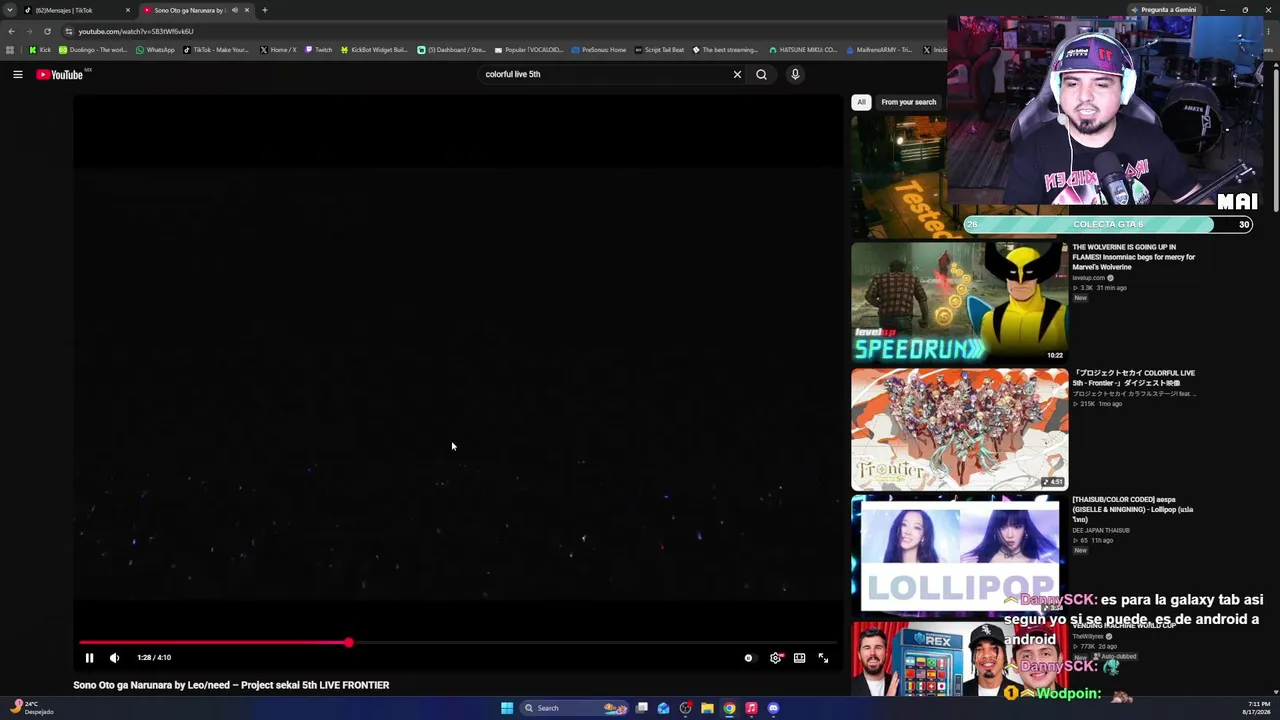1280x720 pixels.
Task: Run the search with the magnifier button
Action: (x=761, y=74)
